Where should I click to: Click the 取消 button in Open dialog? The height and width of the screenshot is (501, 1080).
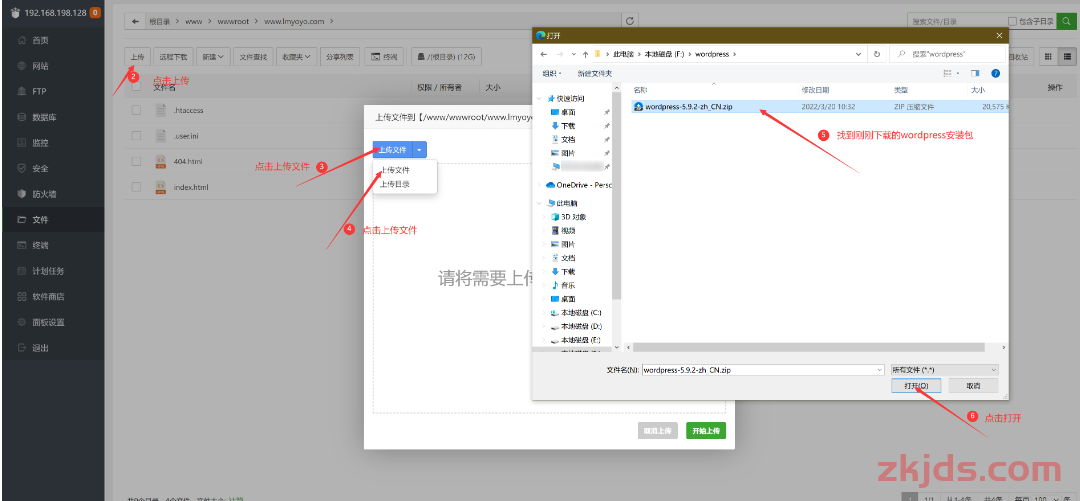click(x=973, y=386)
